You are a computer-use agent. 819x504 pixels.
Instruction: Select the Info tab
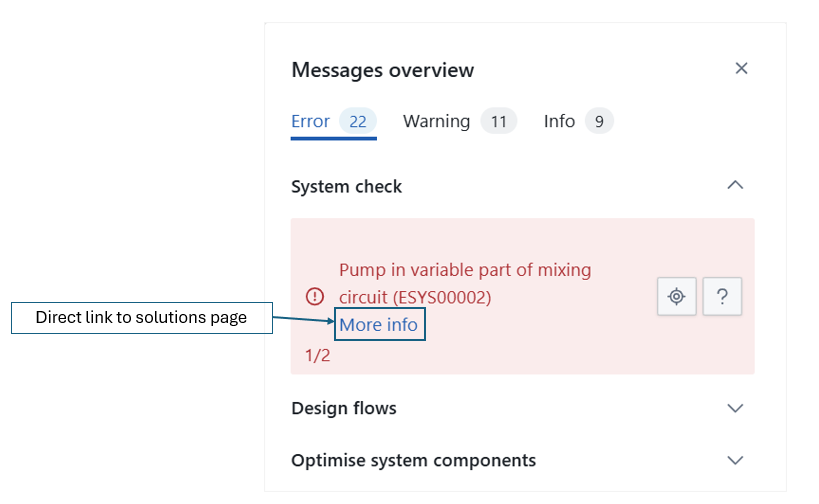pos(559,121)
